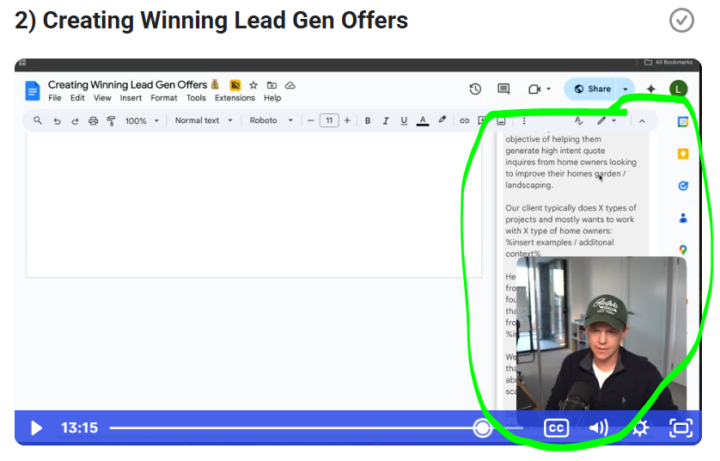Mute the video volume

[x=598, y=428]
